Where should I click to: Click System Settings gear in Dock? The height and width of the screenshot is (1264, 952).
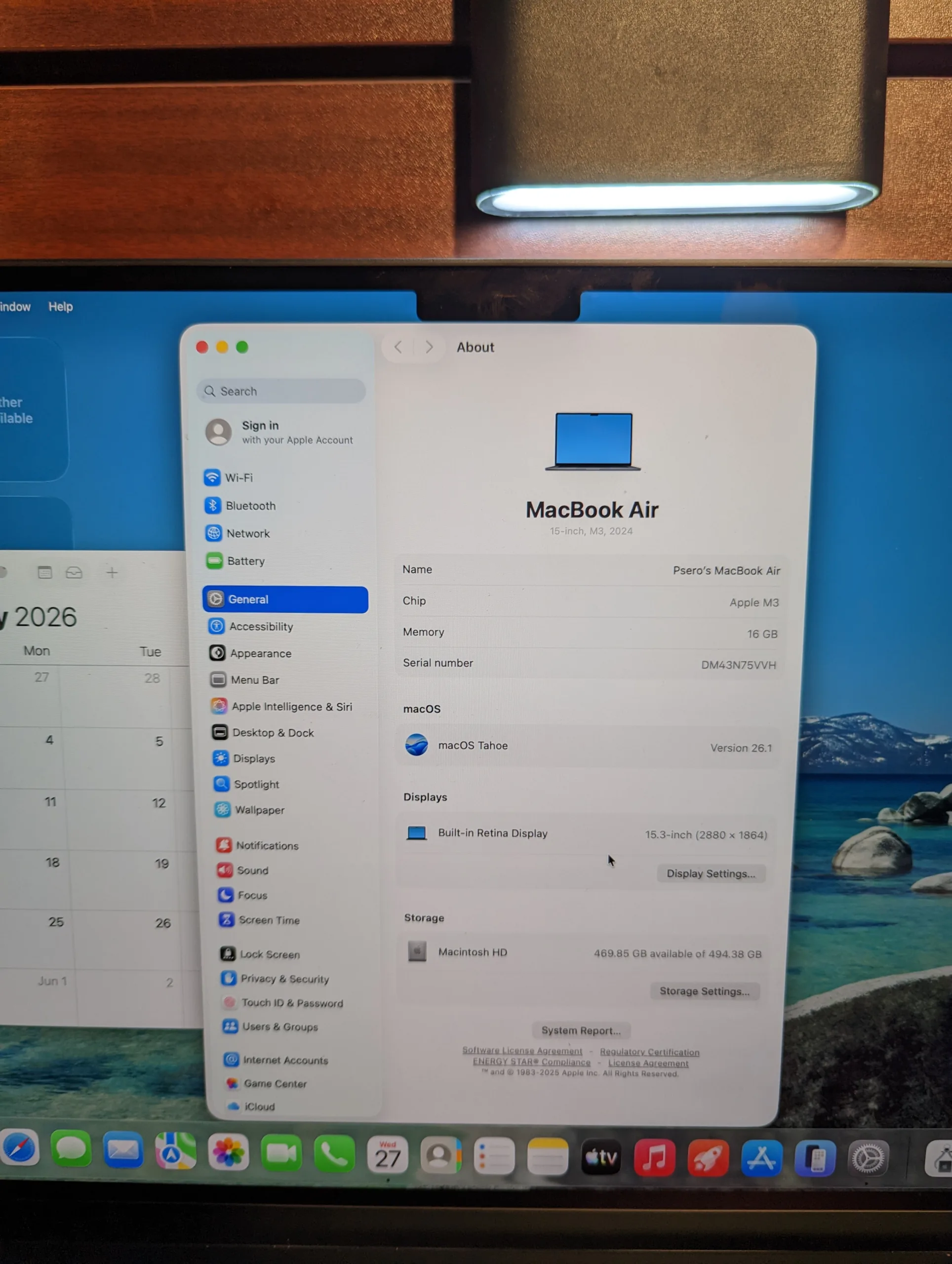click(869, 1158)
